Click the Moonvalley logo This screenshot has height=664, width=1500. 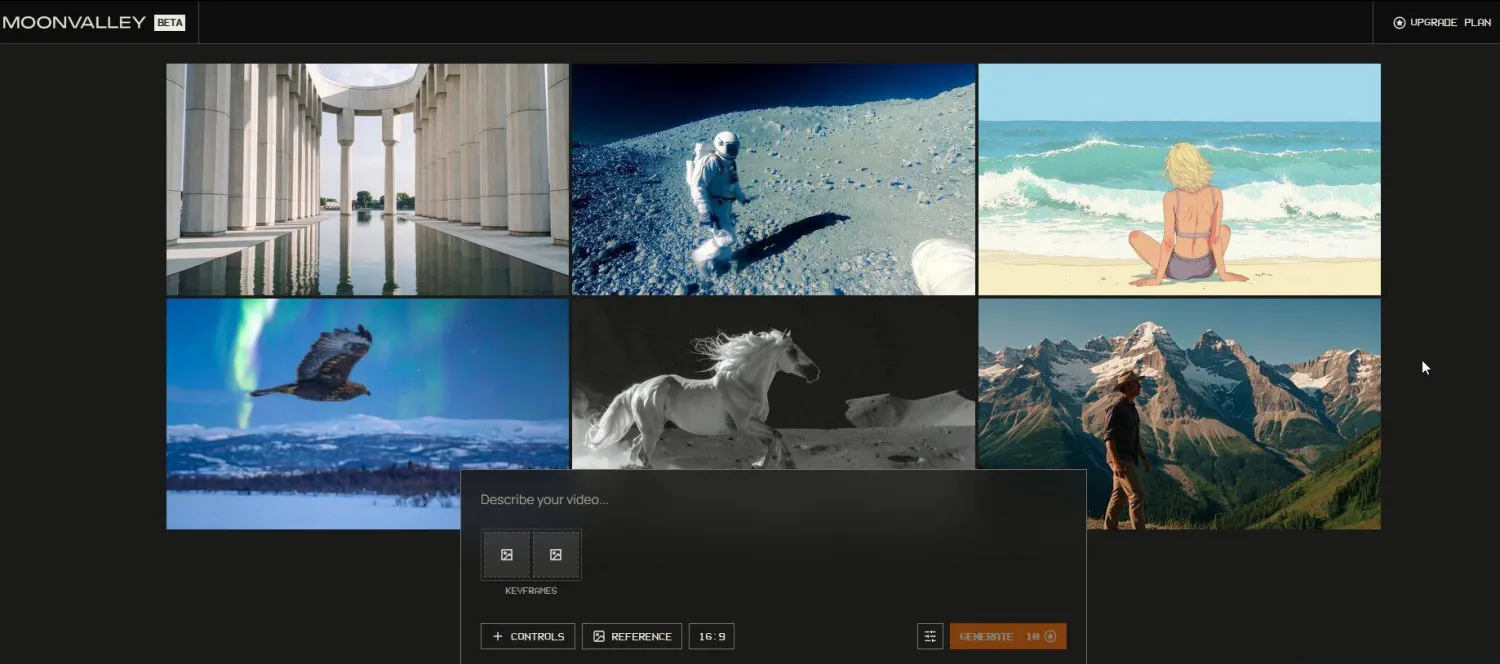(x=74, y=22)
